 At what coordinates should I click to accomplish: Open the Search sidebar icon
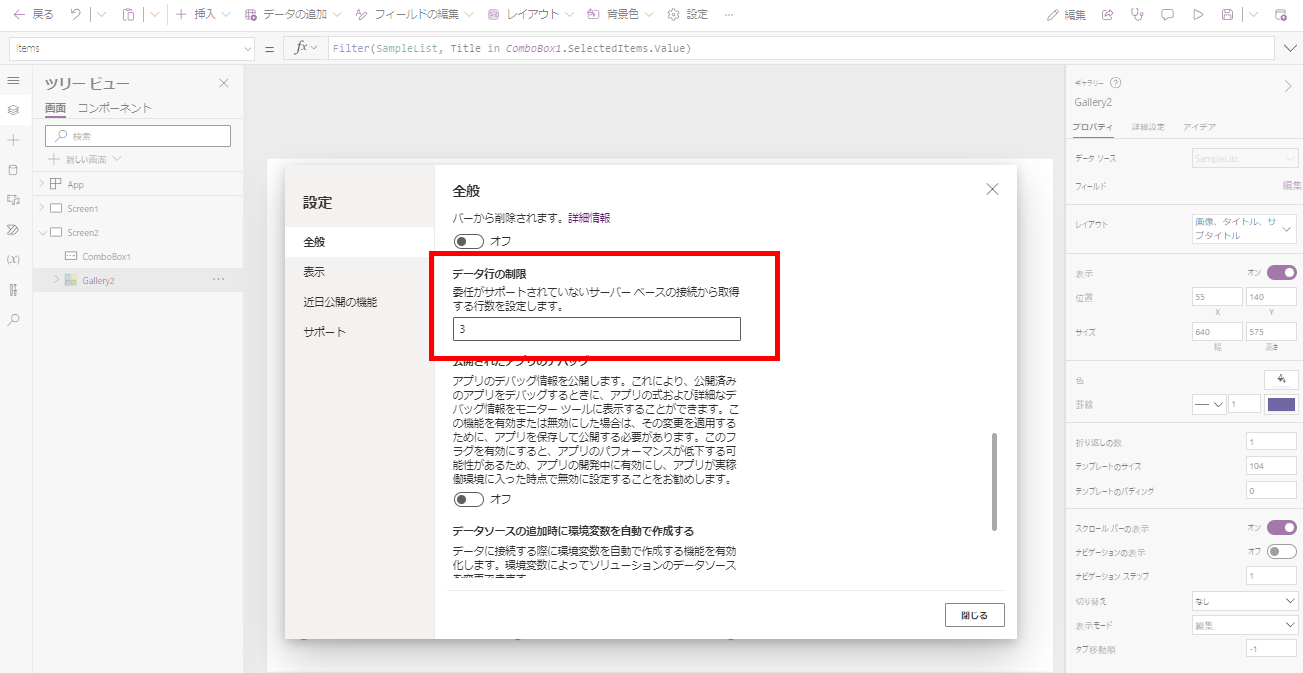14,318
